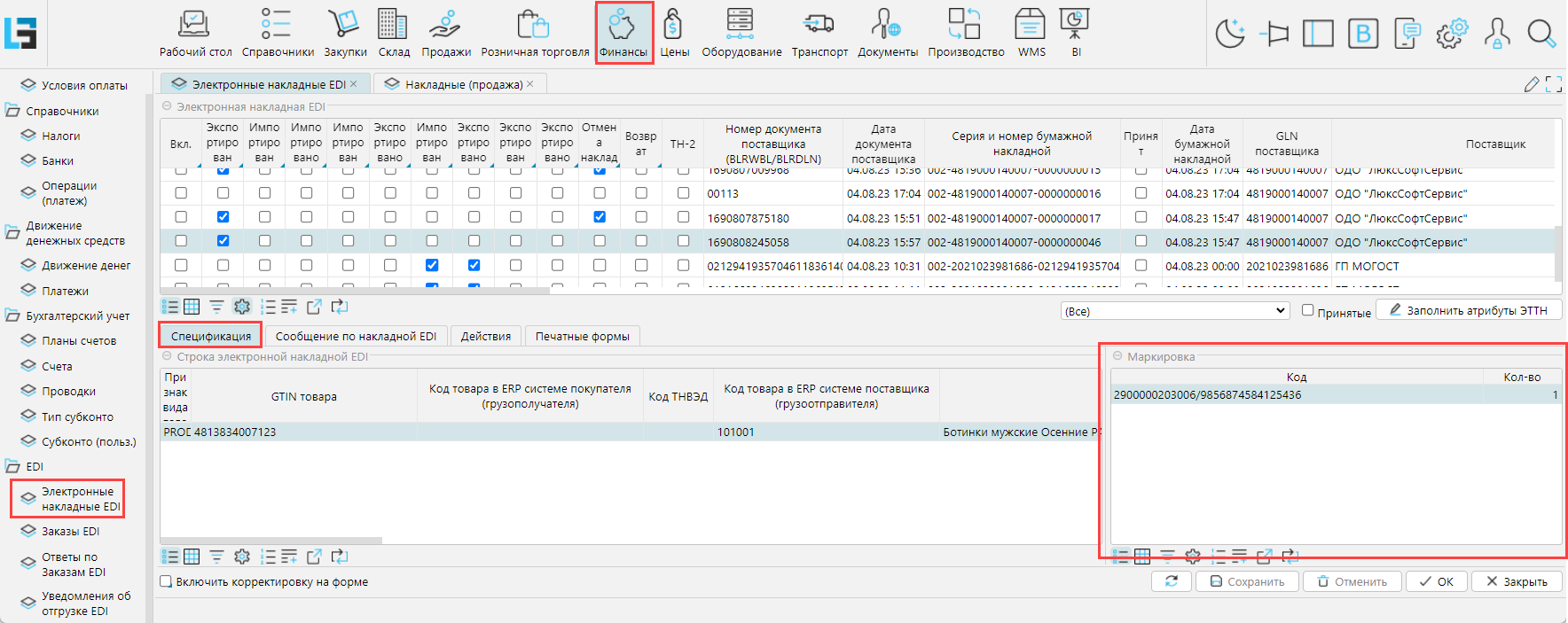The width and height of the screenshot is (1568, 623).
Task: Click the WMS module icon
Action: tap(1031, 32)
